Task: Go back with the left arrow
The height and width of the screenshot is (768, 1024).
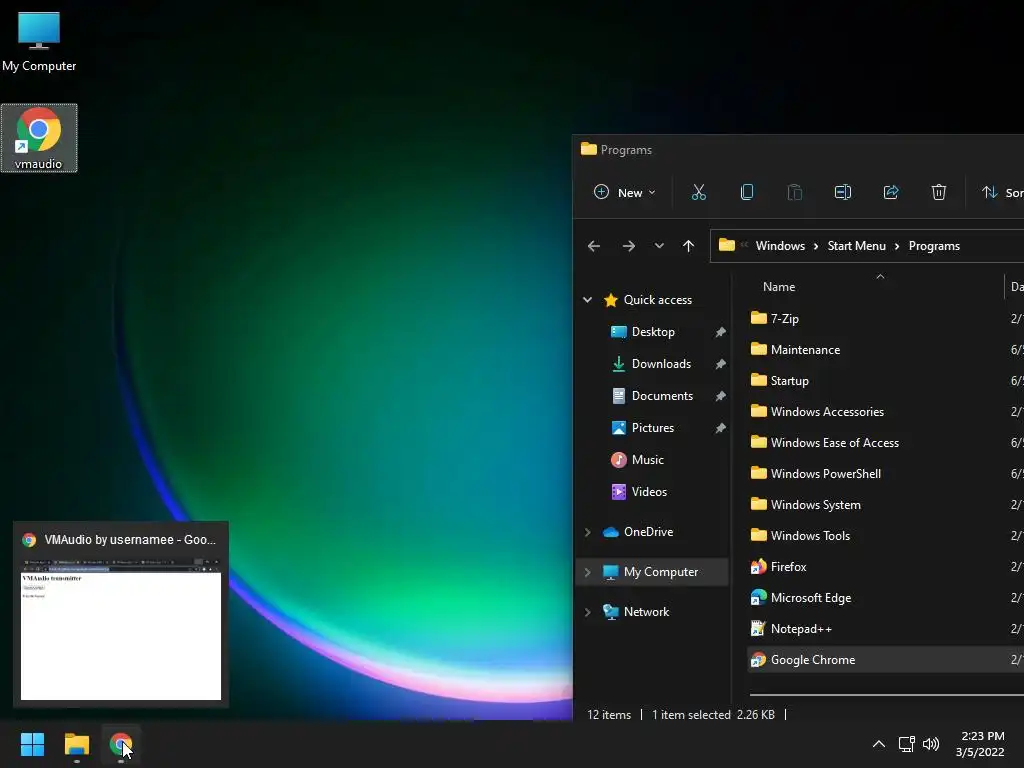Action: click(x=594, y=246)
